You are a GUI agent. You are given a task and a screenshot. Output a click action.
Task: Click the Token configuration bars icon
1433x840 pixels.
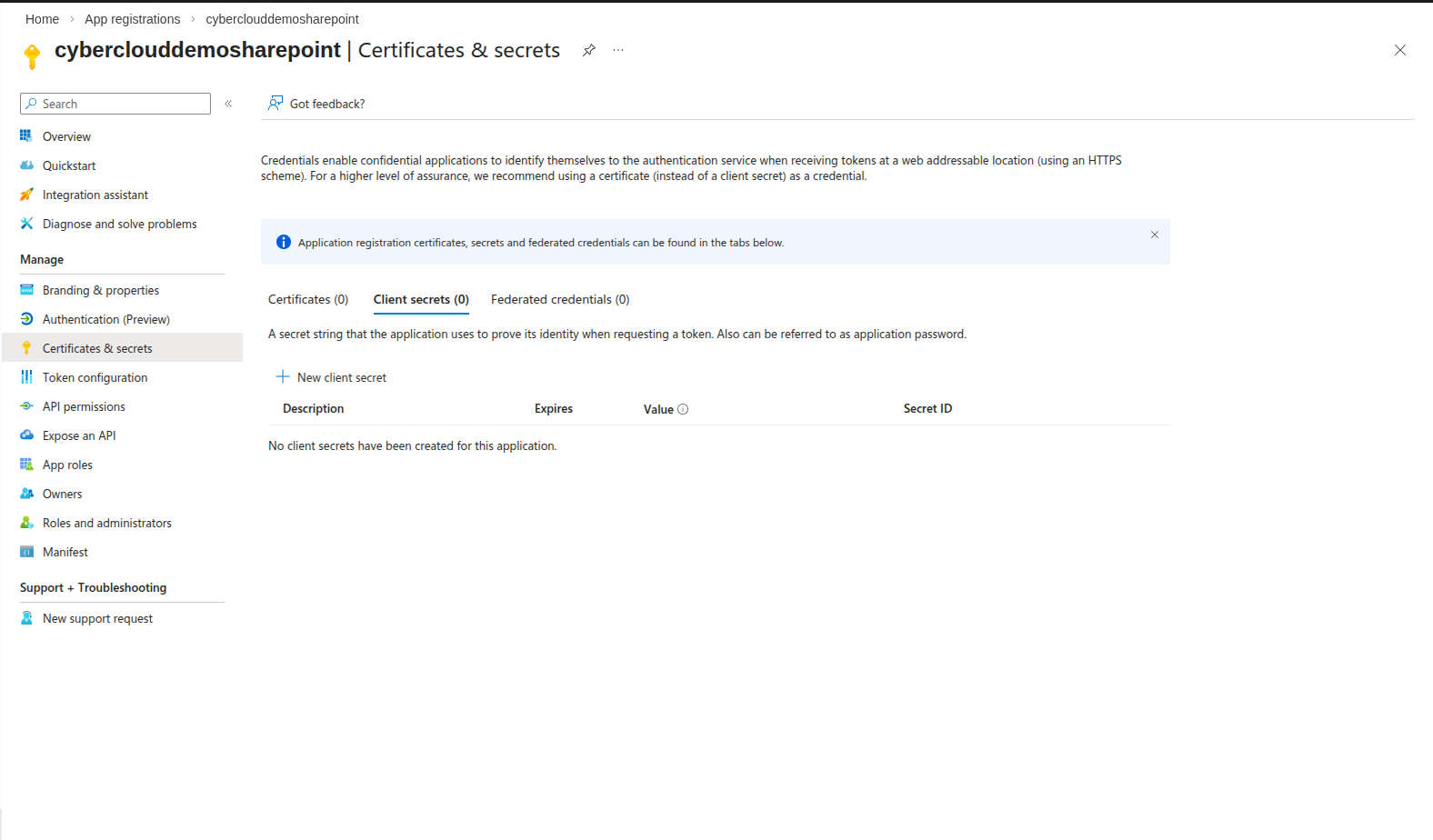(26, 377)
